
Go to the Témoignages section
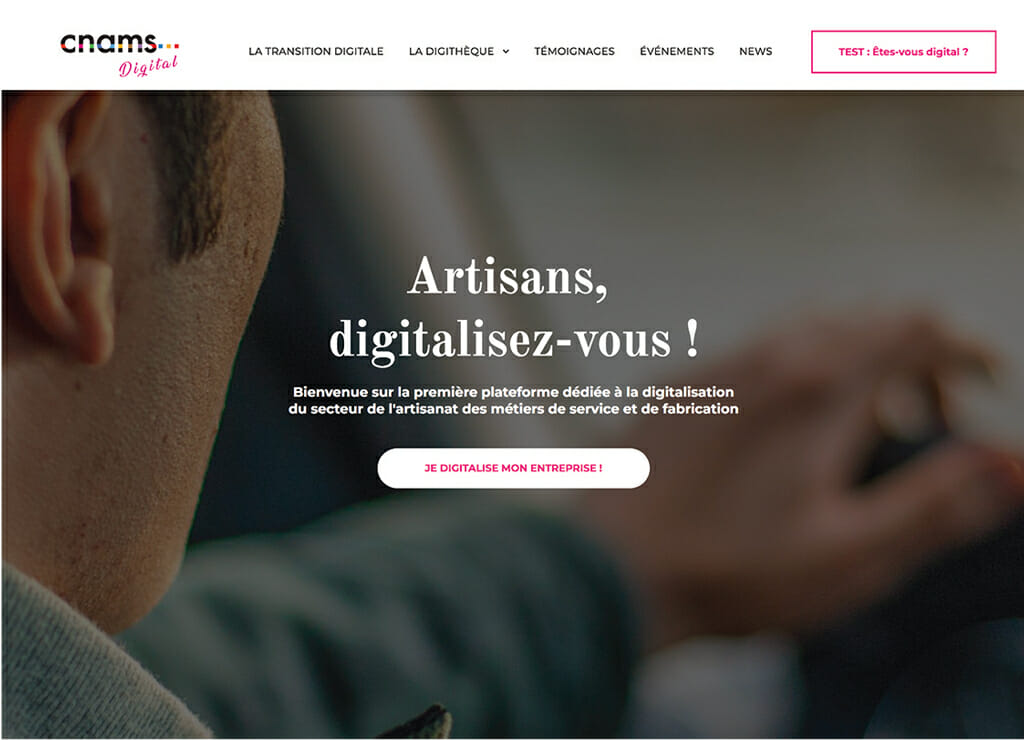574,51
